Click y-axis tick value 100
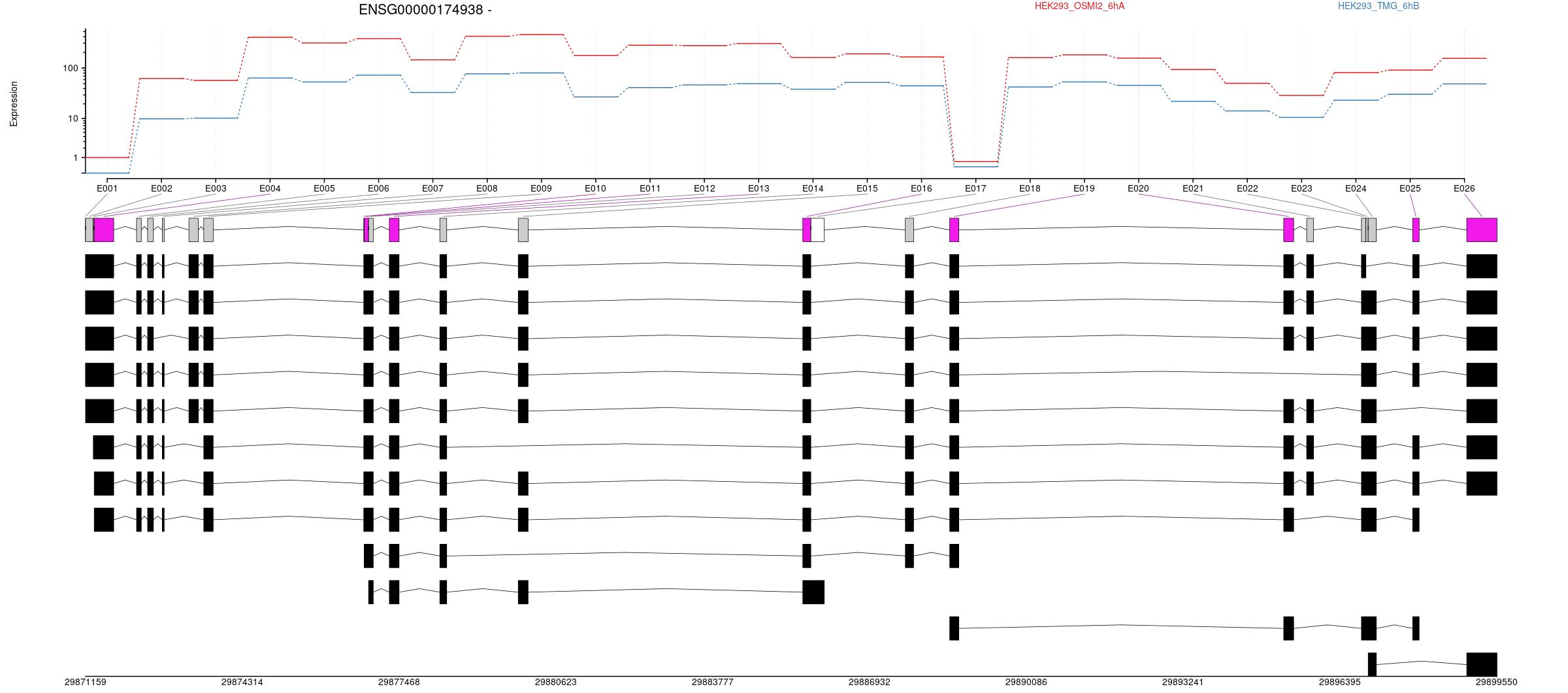This screenshot has width=1568, height=693. tap(71, 68)
